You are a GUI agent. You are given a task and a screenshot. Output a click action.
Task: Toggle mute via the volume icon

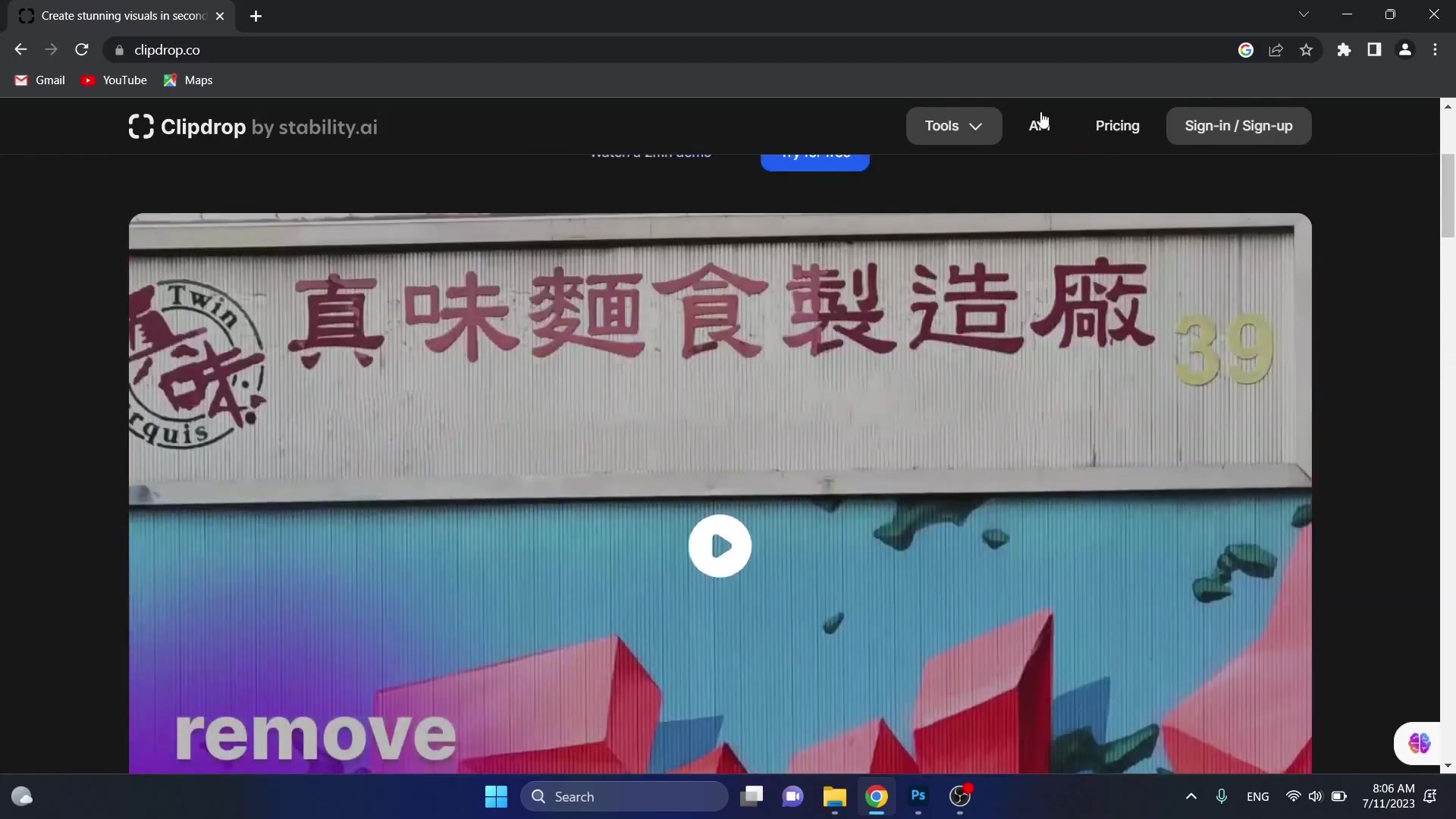[x=1317, y=797]
